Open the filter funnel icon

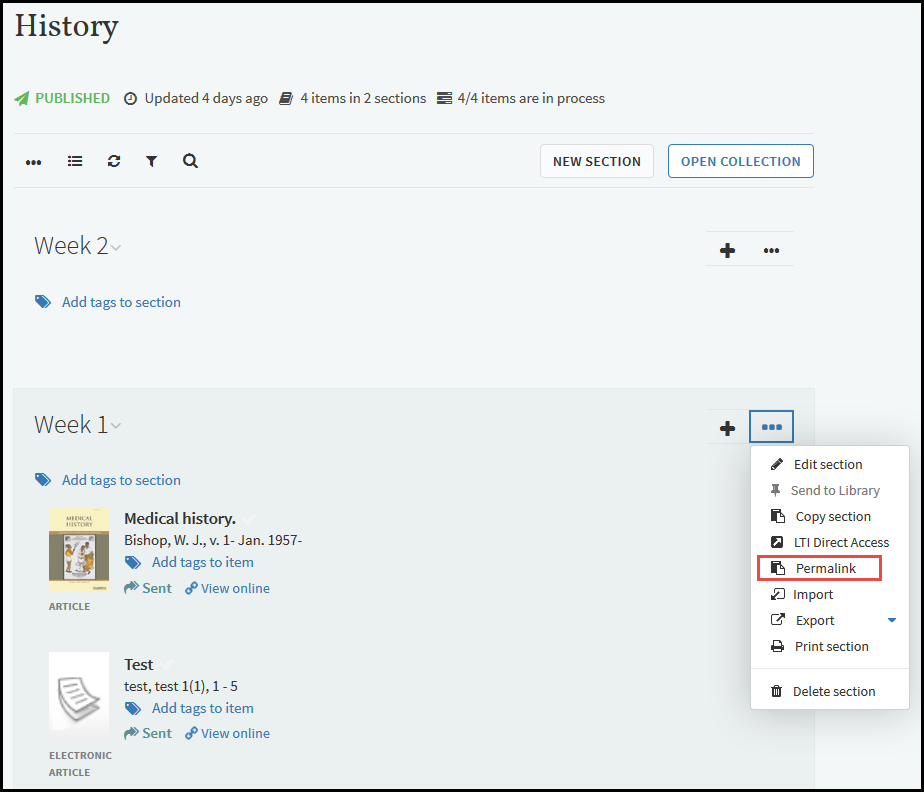point(151,161)
